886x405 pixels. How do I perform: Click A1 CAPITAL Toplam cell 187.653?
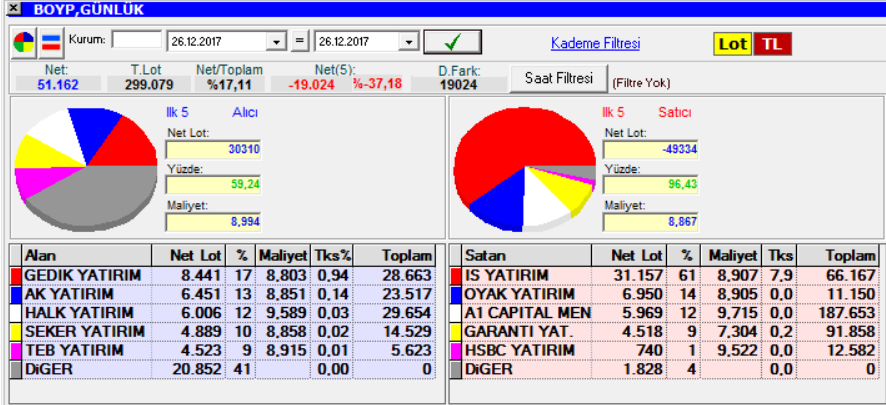tap(838, 313)
